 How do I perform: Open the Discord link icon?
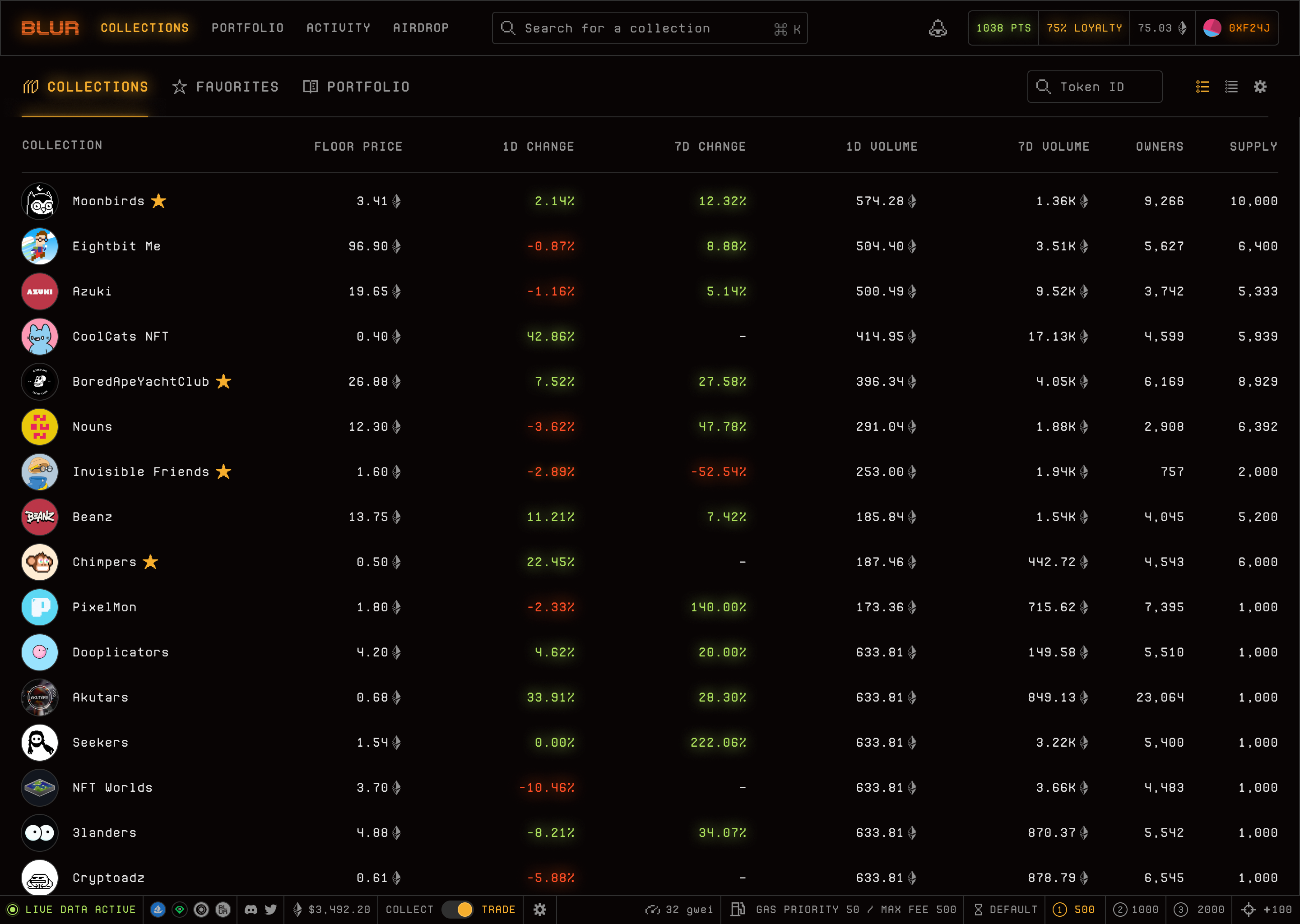(251, 909)
